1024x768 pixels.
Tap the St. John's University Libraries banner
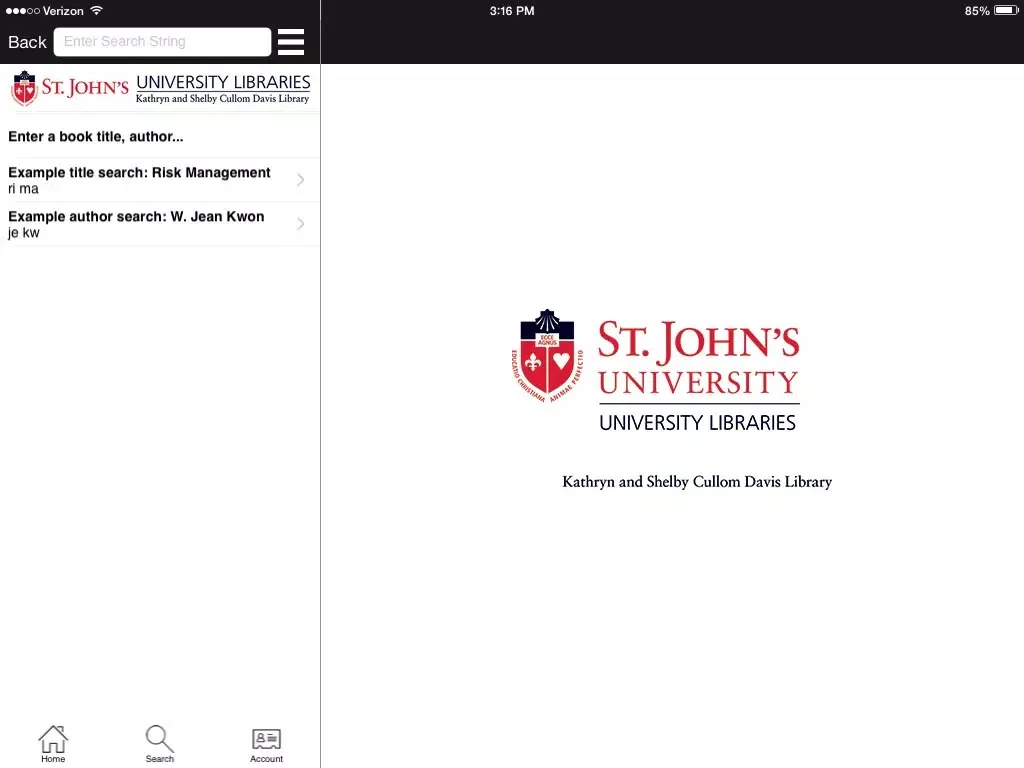[160, 88]
